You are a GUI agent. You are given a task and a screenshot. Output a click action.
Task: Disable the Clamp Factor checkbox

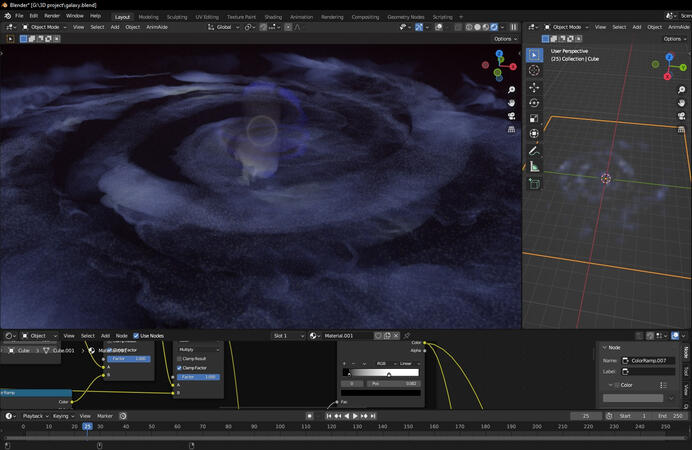(177, 368)
